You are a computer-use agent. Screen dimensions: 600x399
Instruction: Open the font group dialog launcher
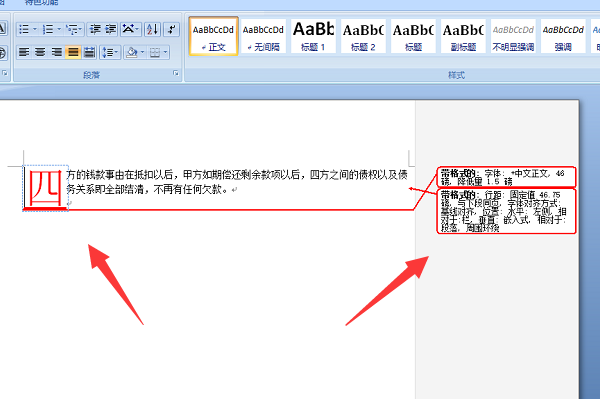5,73
